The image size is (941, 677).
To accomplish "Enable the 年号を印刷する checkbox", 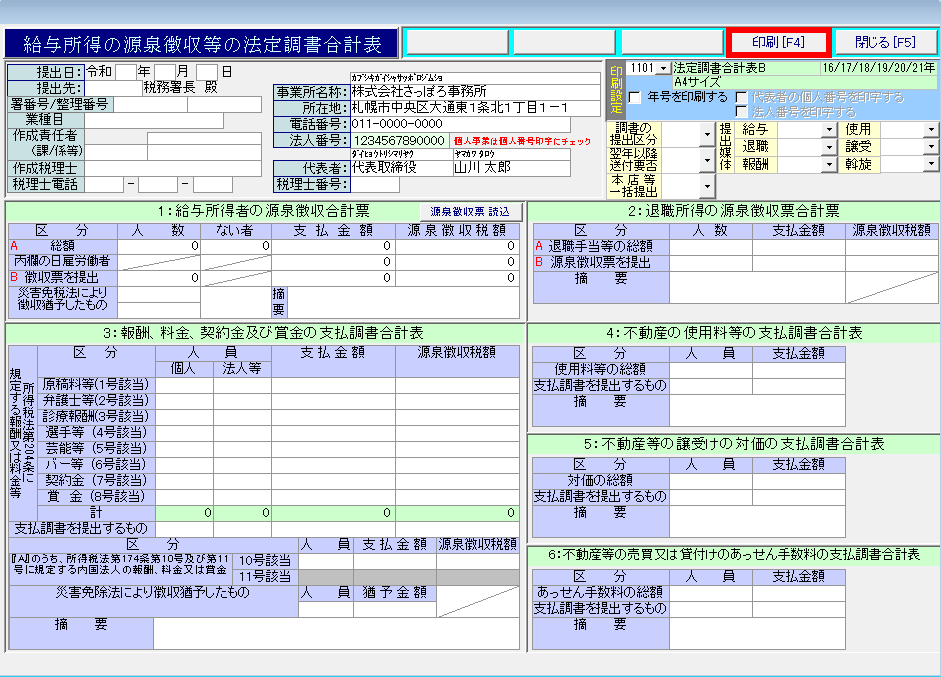I will tap(635, 98).
